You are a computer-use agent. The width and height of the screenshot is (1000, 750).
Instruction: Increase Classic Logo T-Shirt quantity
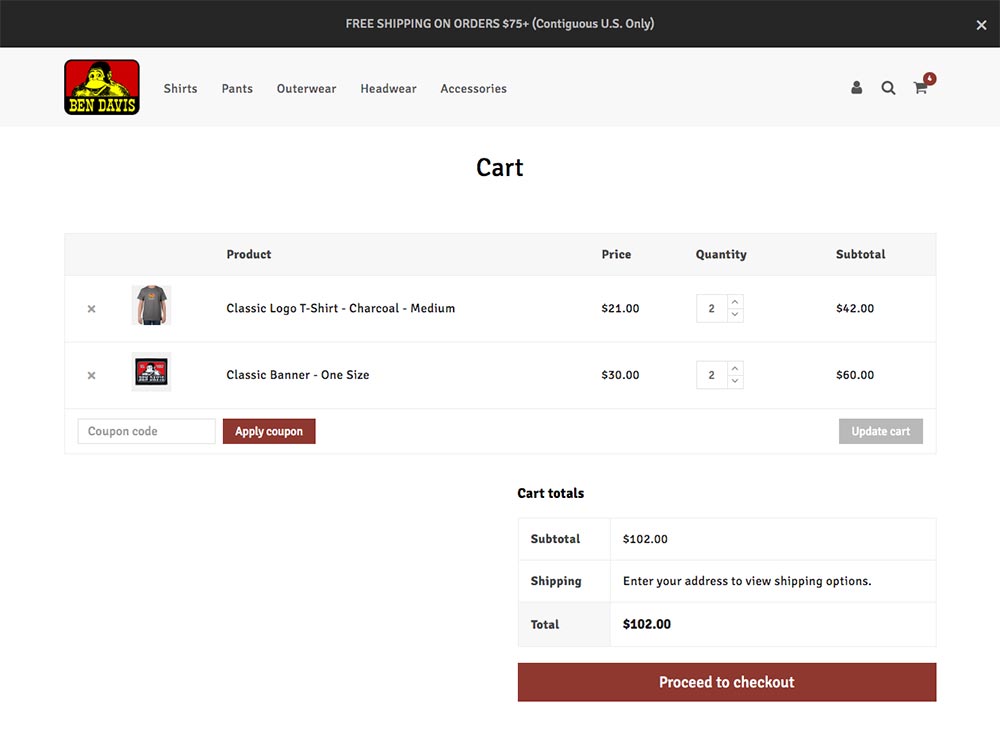pos(735,302)
